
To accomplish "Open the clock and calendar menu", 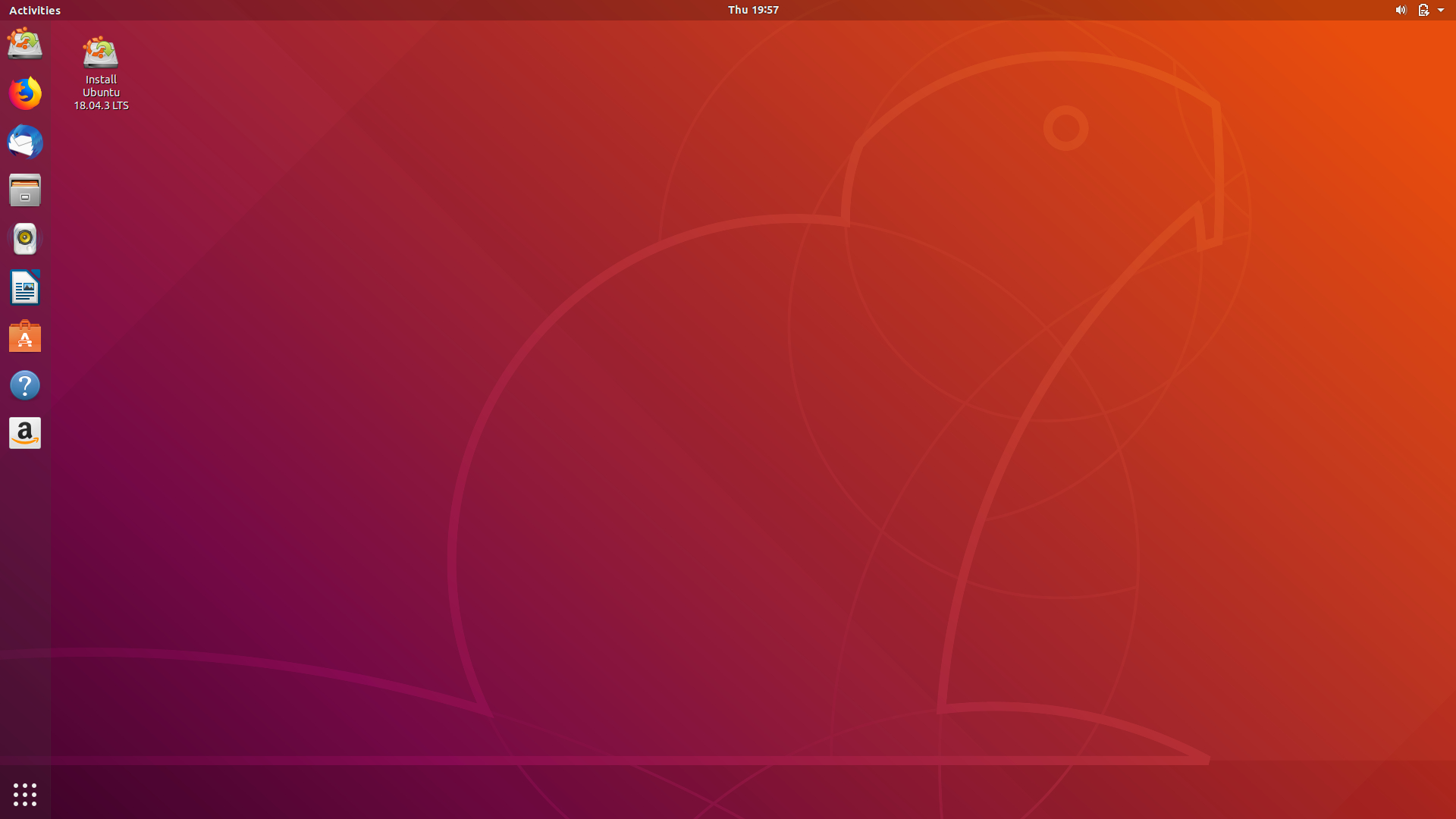I will pos(753,10).
